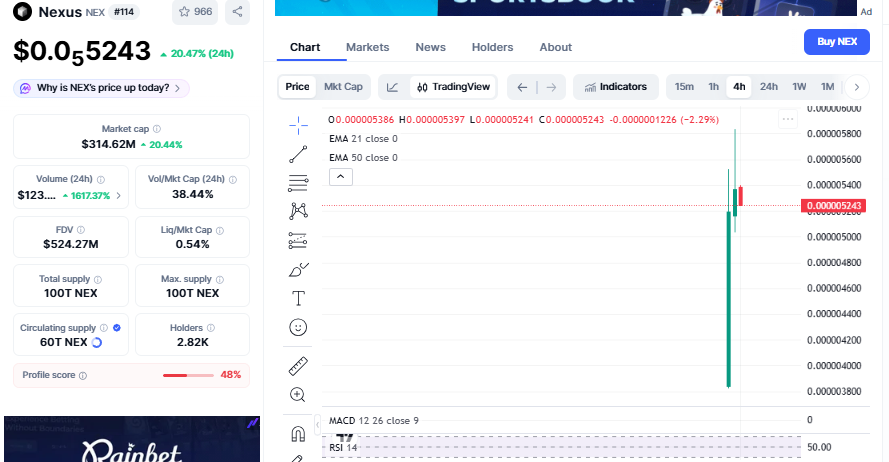Image resolution: width=889 pixels, height=462 pixels.
Task: Show Circulating supply info icon
Action: coord(104,328)
